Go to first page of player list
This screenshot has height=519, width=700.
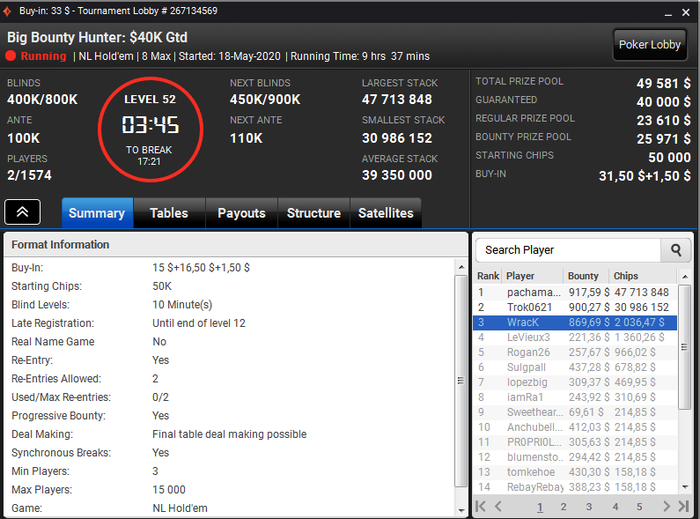pos(480,506)
